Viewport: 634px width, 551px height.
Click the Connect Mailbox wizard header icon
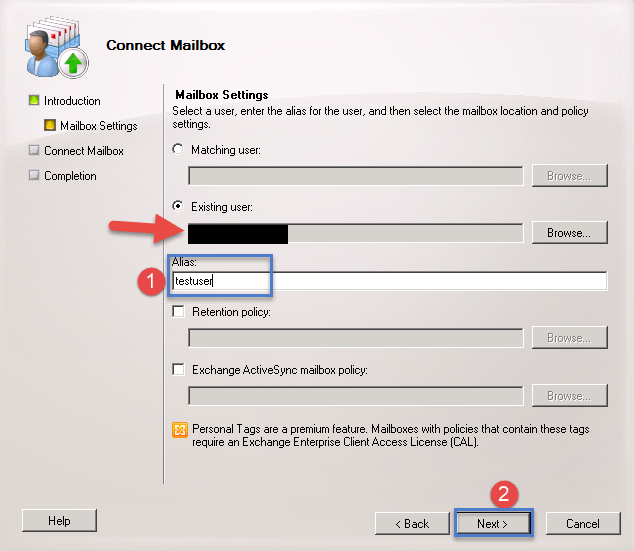(54, 46)
